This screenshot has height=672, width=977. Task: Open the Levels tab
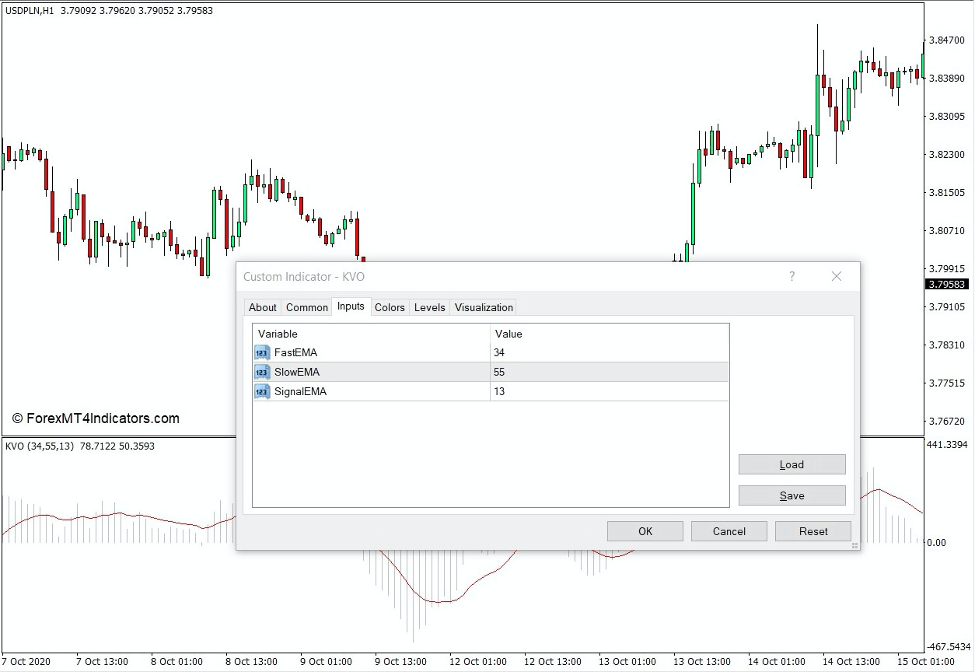(429, 307)
